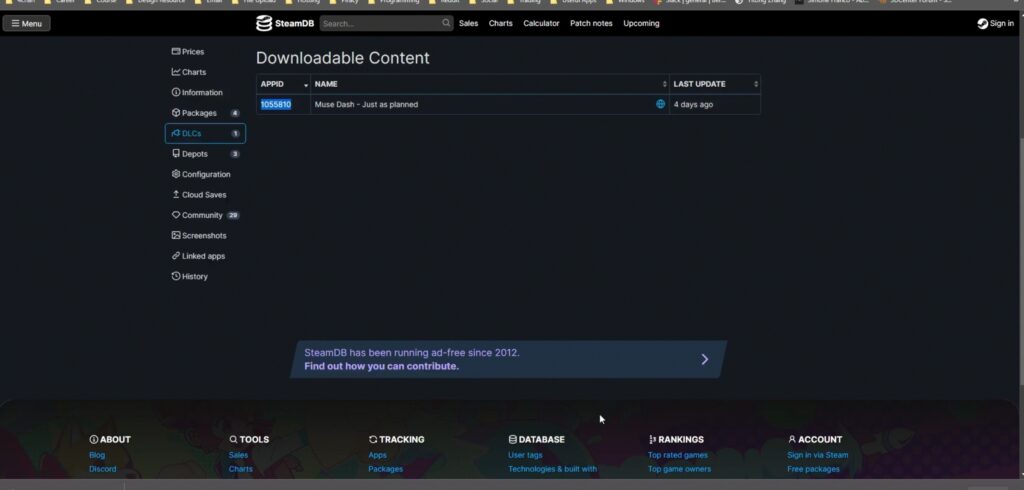This screenshot has width=1024, height=490.
Task: Click the search magnifier icon
Action: [x=446, y=23]
